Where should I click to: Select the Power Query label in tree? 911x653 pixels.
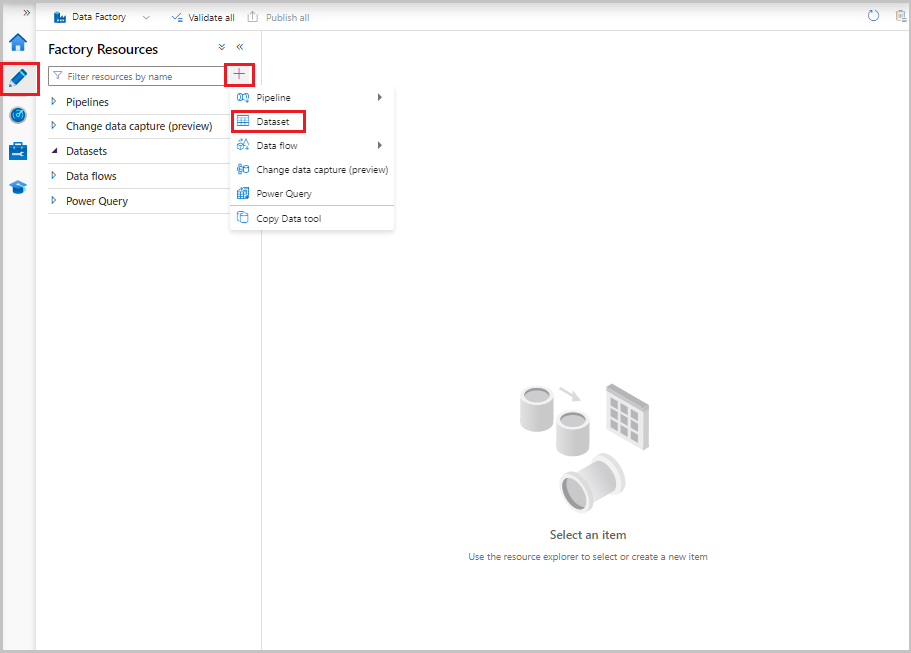[x=97, y=201]
